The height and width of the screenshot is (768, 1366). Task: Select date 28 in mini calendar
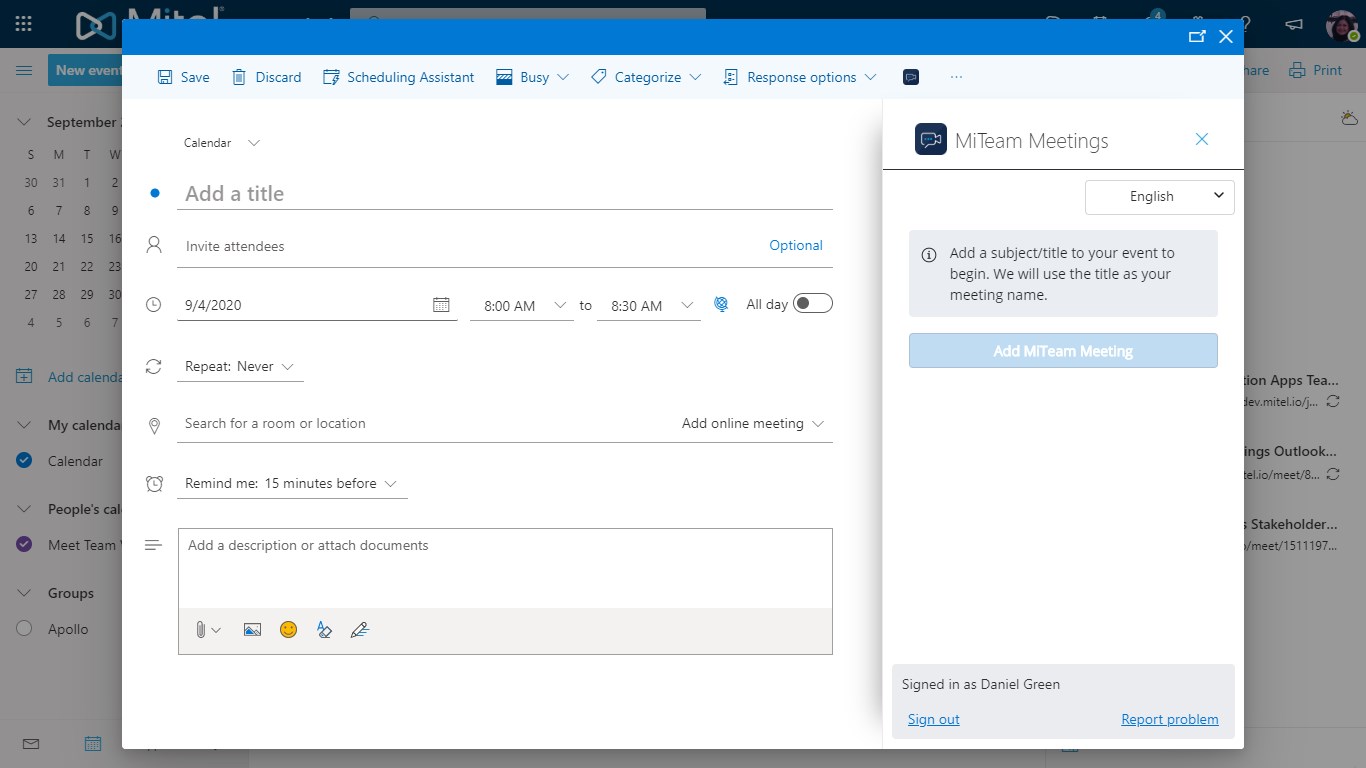click(x=59, y=295)
